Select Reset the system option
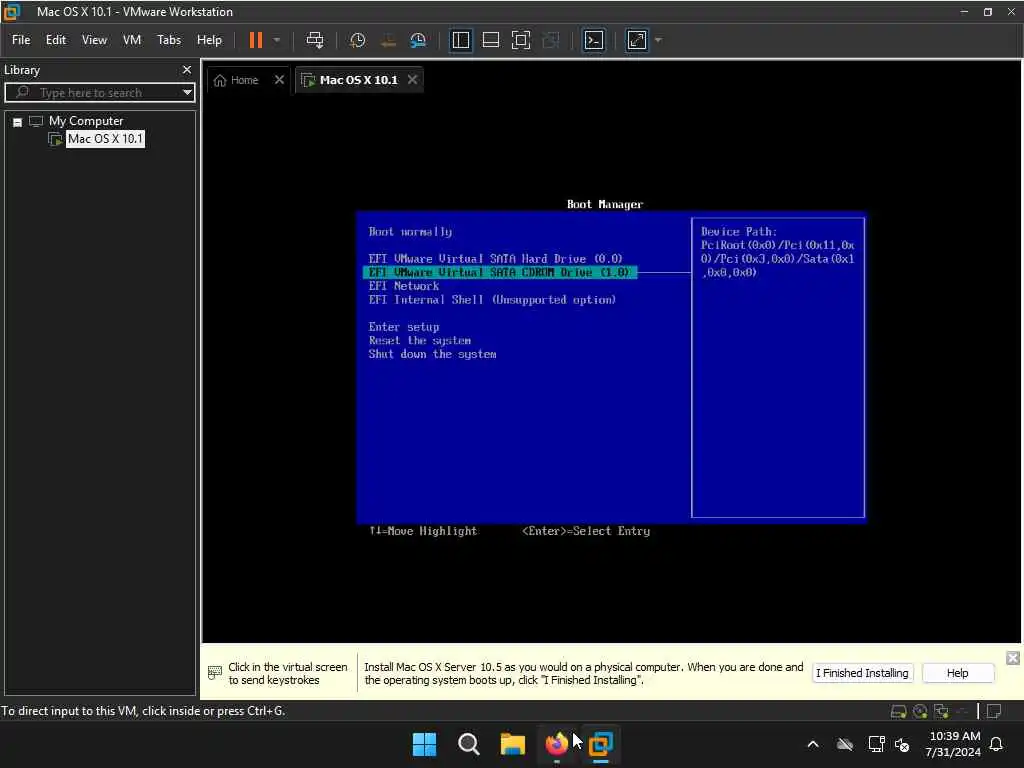The width and height of the screenshot is (1024, 768). (x=419, y=341)
